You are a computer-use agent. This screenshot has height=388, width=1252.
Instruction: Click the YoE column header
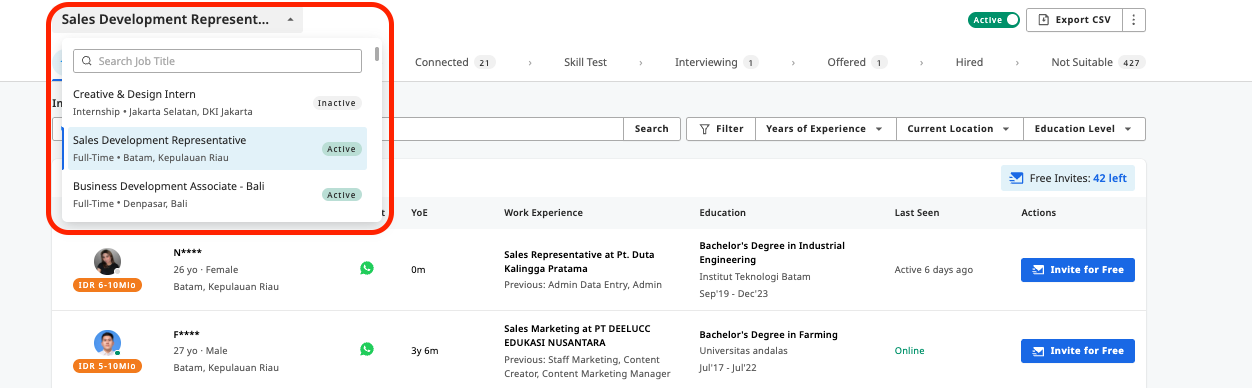coord(419,213)
